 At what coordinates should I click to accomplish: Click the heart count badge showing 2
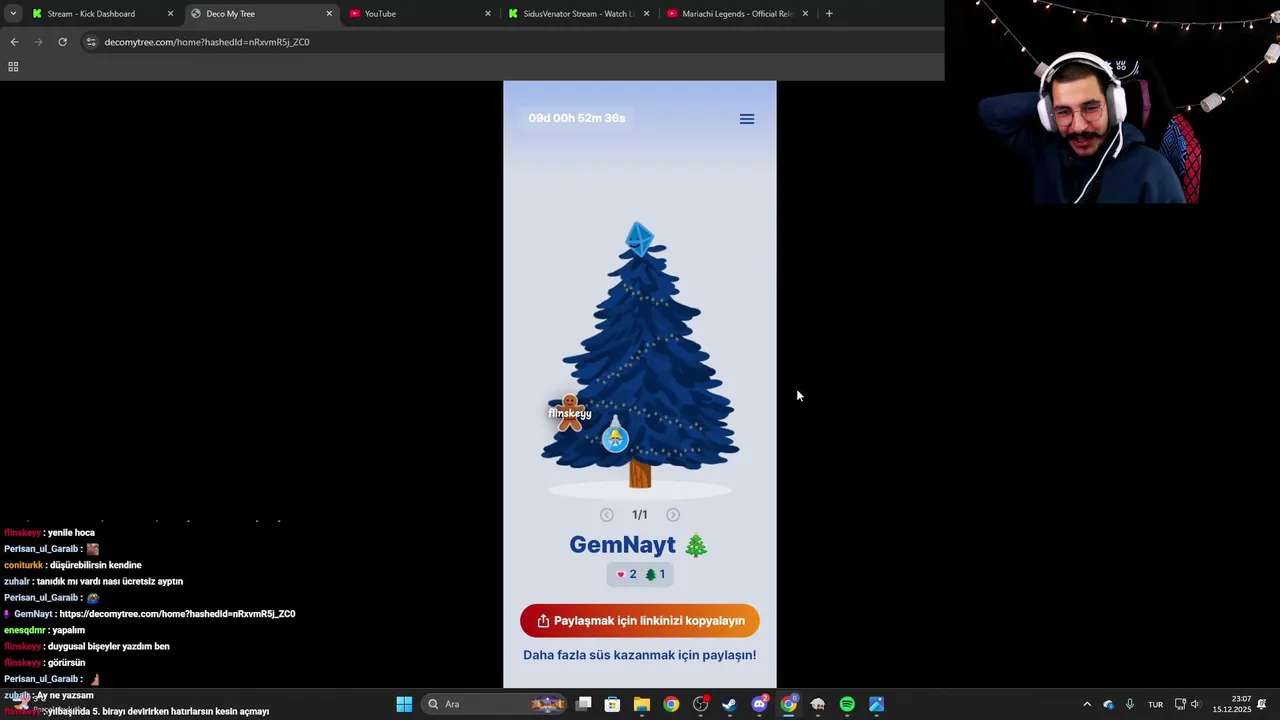coord(626,574)
